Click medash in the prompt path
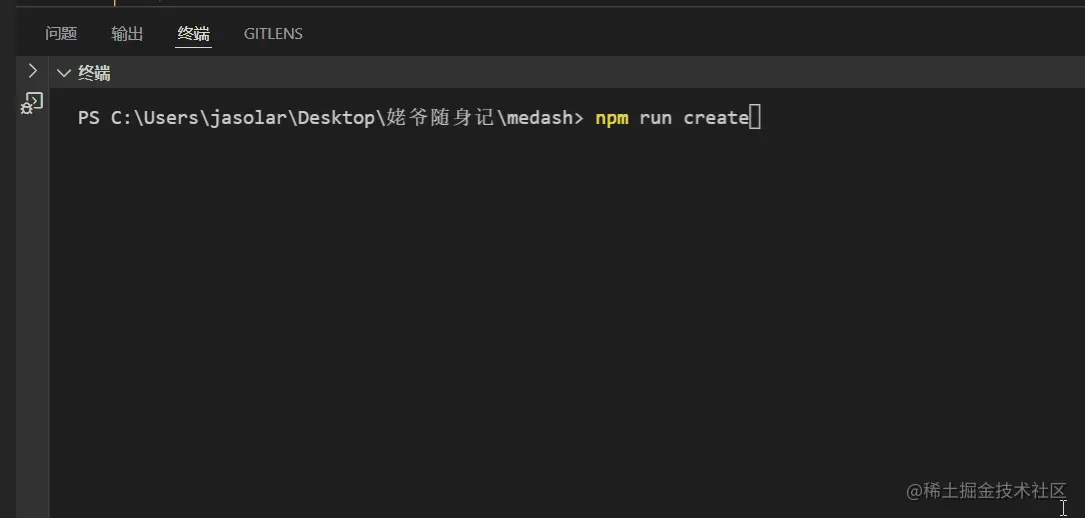Viewport: 1085px width, 518px height. pyautogui.click(x=538, y=118)
